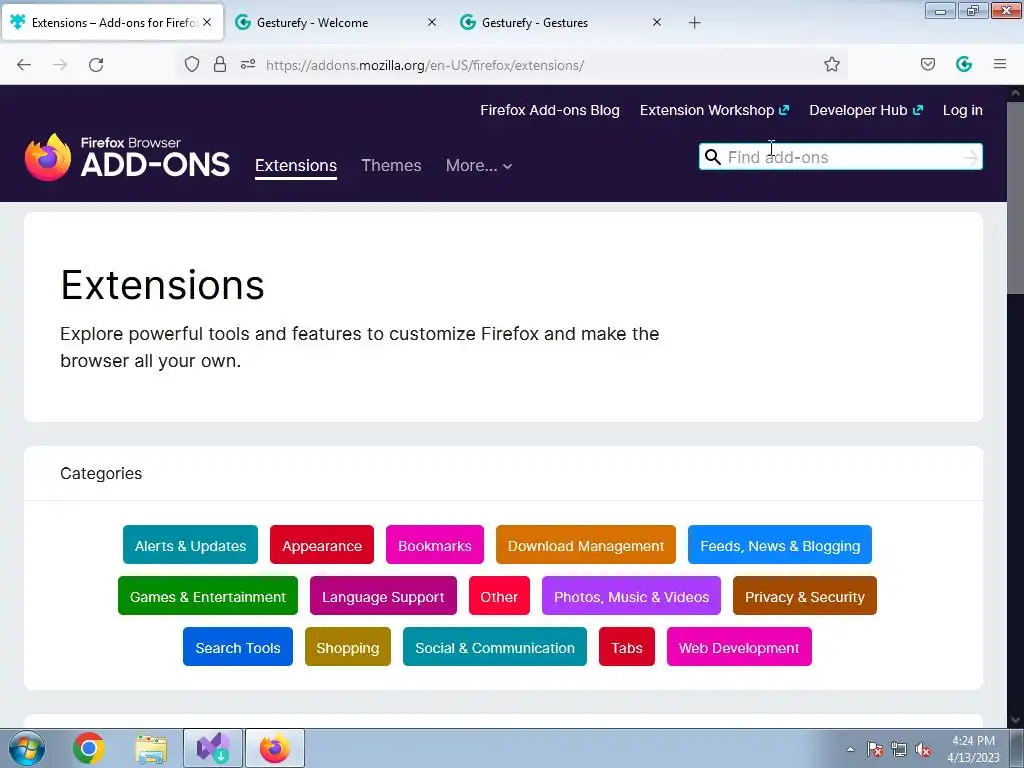Image resolution: width=1024 pixels, height=768 pixels.
Task: Browse the Other category
Action: [x=499, y=596]
